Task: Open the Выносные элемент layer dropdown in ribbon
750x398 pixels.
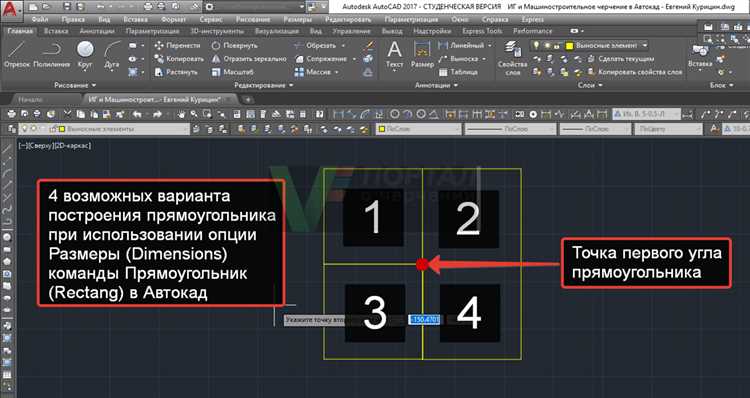Action: pos(590,45)
